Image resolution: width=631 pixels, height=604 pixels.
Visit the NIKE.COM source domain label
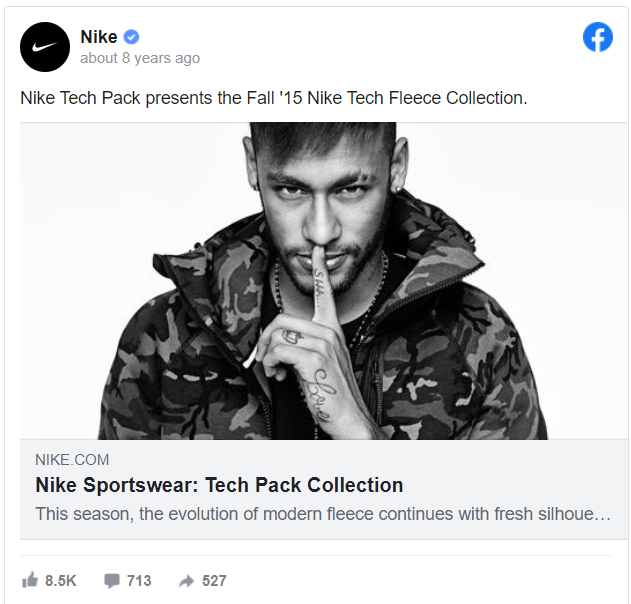coord(72,460)
